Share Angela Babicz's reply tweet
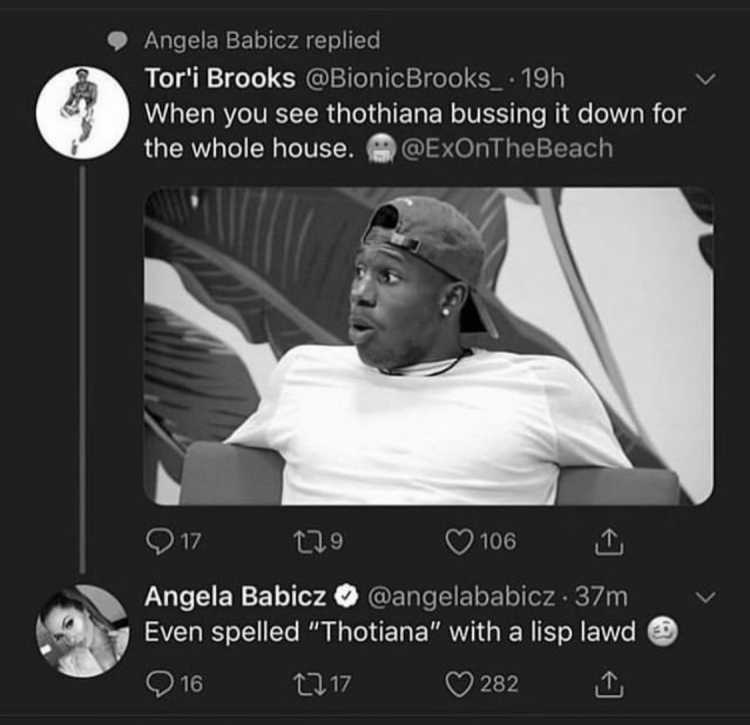 coord(609,684)
